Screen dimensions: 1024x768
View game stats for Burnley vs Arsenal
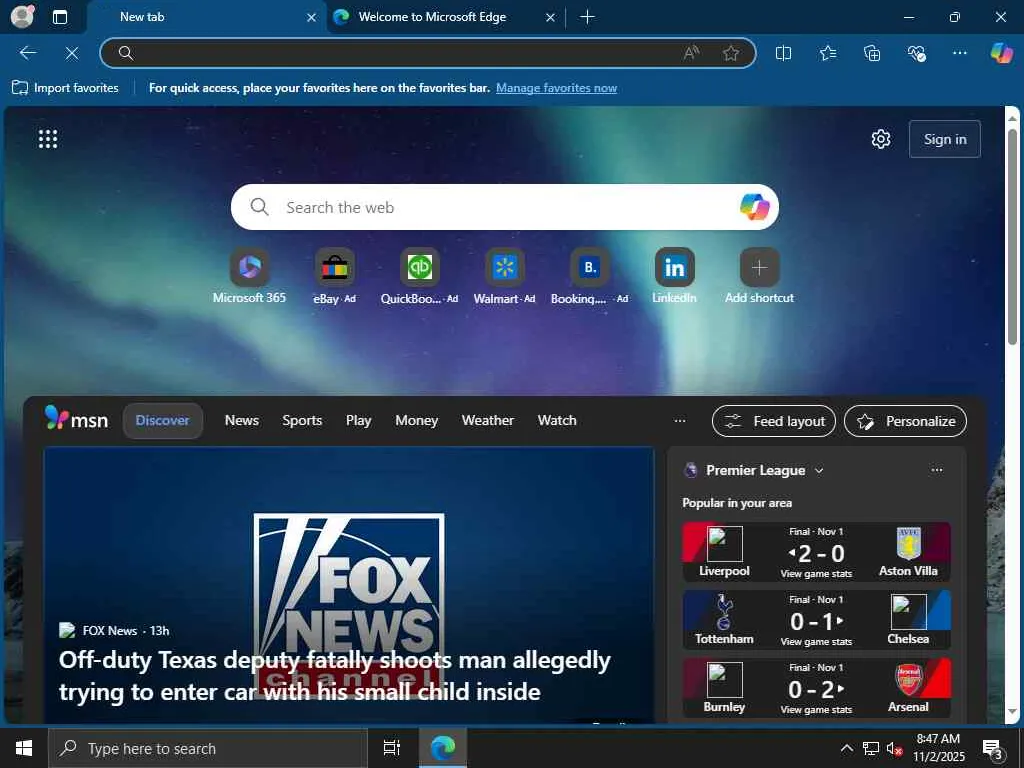[x=816, y=709]
